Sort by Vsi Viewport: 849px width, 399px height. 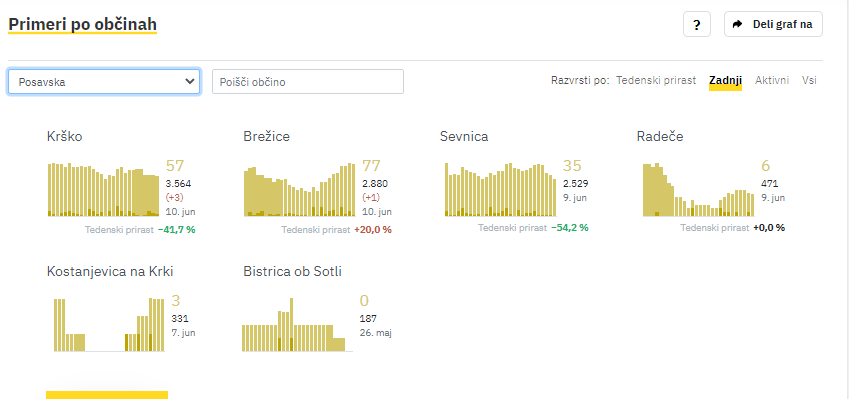809,81
